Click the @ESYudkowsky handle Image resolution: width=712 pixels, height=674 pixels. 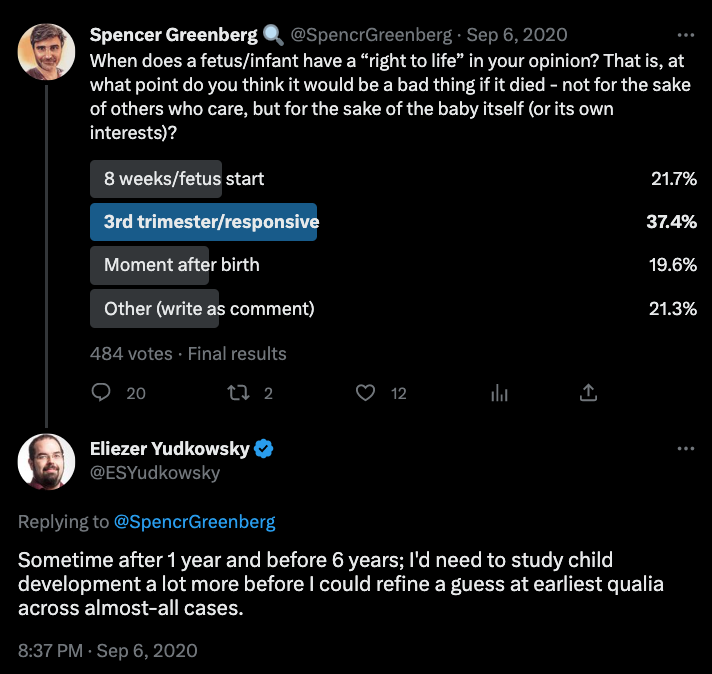(155, 473)
